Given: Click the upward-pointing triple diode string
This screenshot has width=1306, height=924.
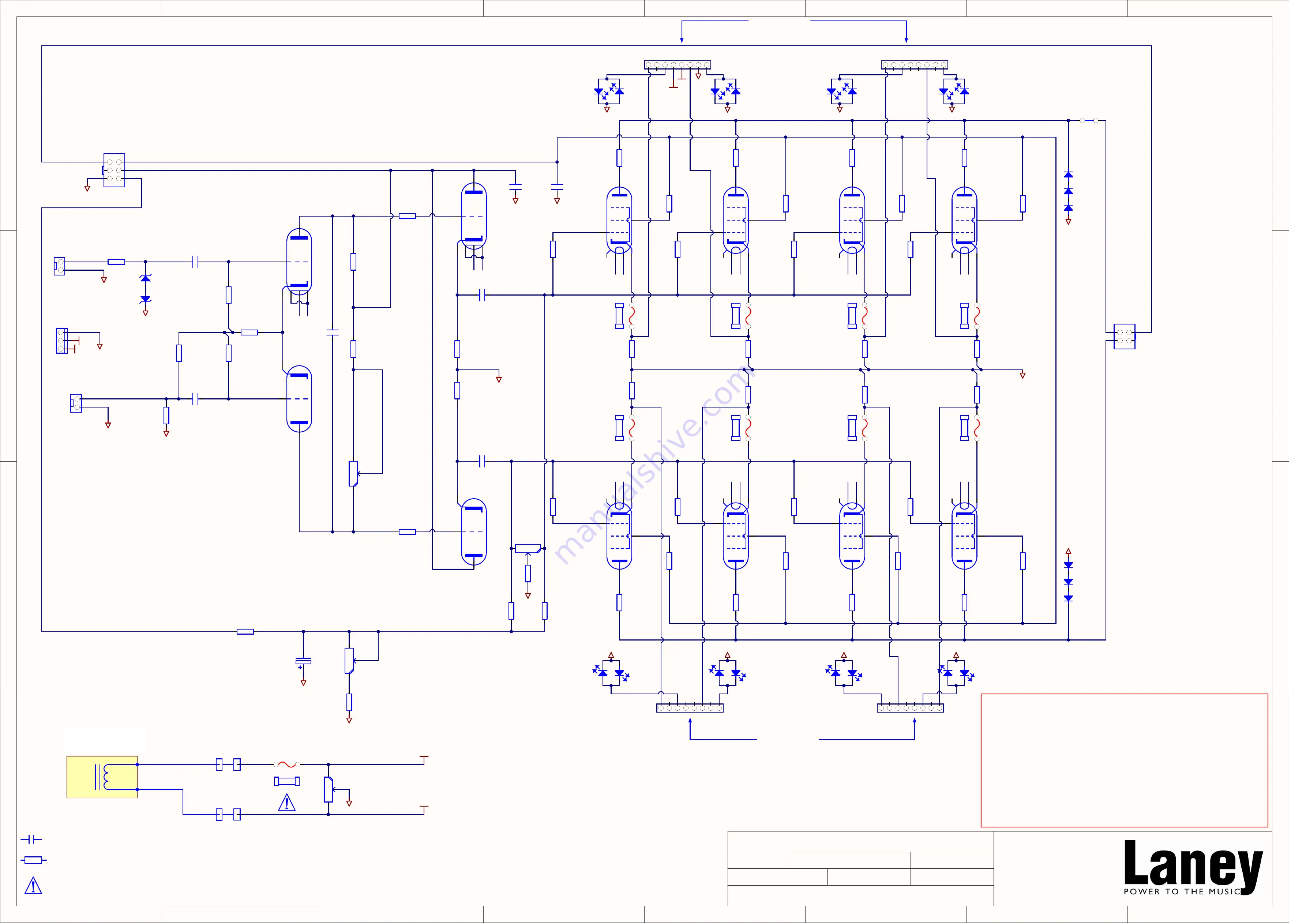Looking at the screenshot, I should pos(1068,191).
